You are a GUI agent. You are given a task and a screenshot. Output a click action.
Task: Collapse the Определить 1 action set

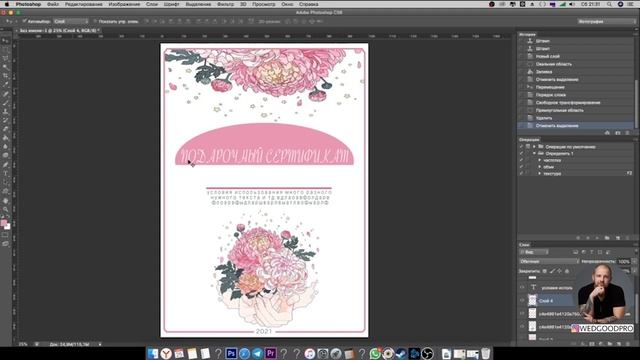534,153
